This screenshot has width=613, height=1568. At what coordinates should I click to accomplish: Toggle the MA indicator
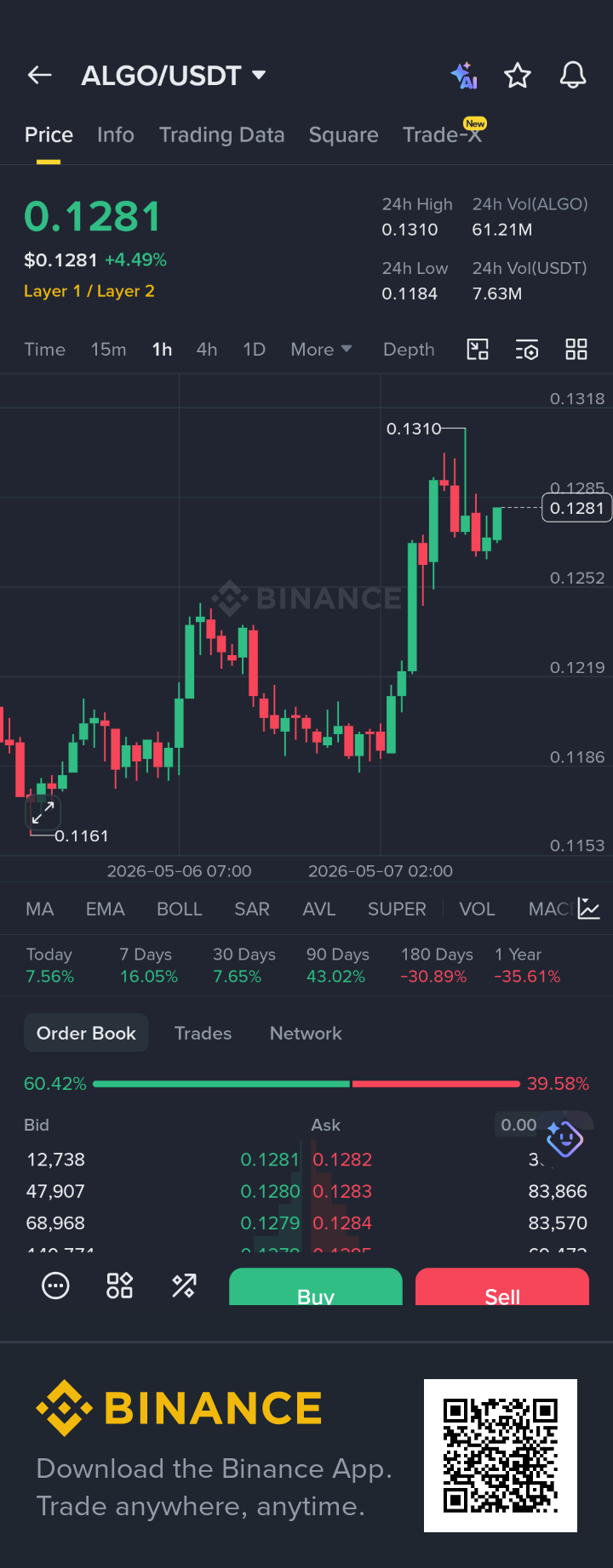point(40,909)
